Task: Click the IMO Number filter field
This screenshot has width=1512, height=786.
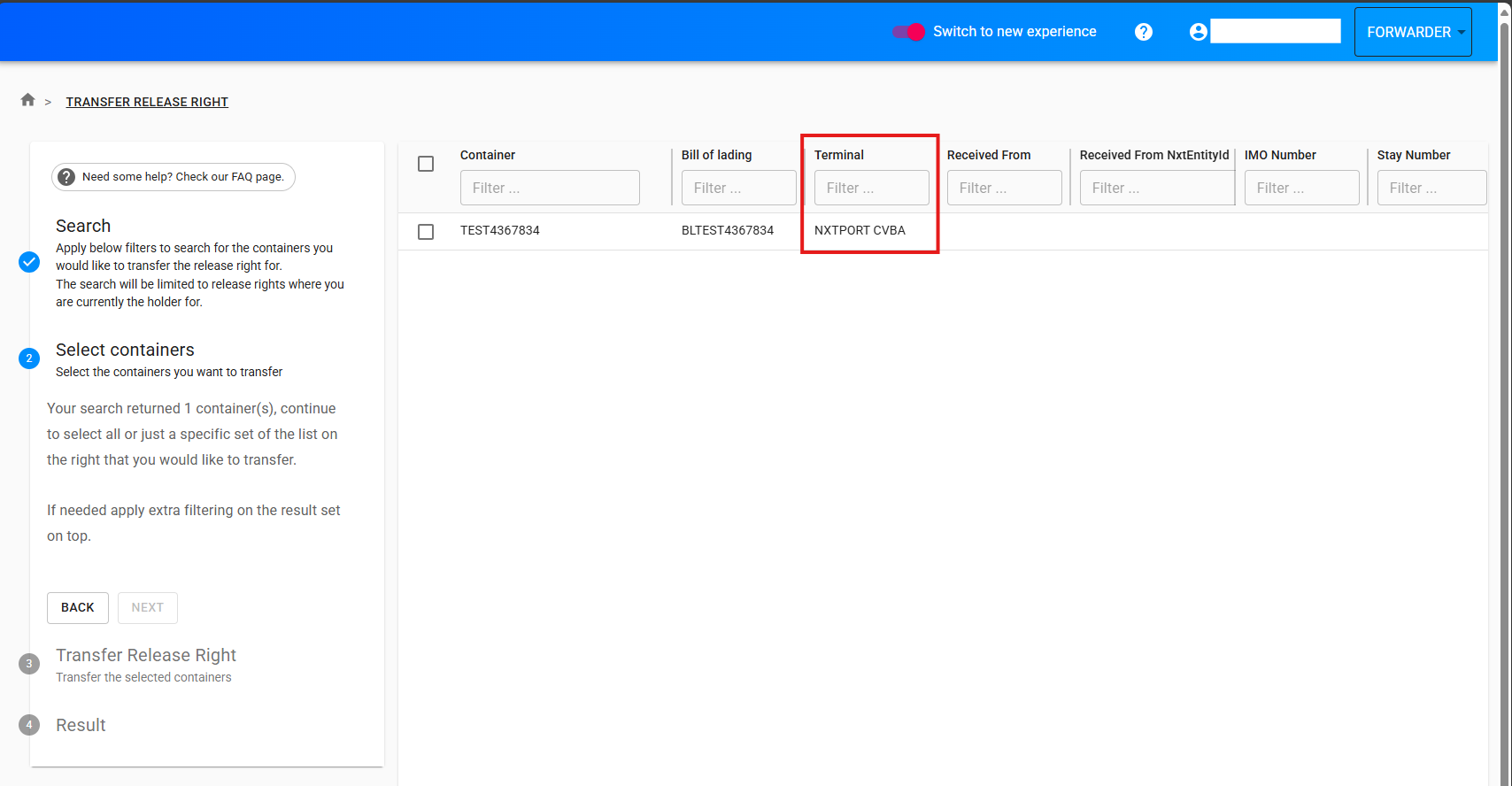Action: pyautogui.click(x=1301, y=188)
